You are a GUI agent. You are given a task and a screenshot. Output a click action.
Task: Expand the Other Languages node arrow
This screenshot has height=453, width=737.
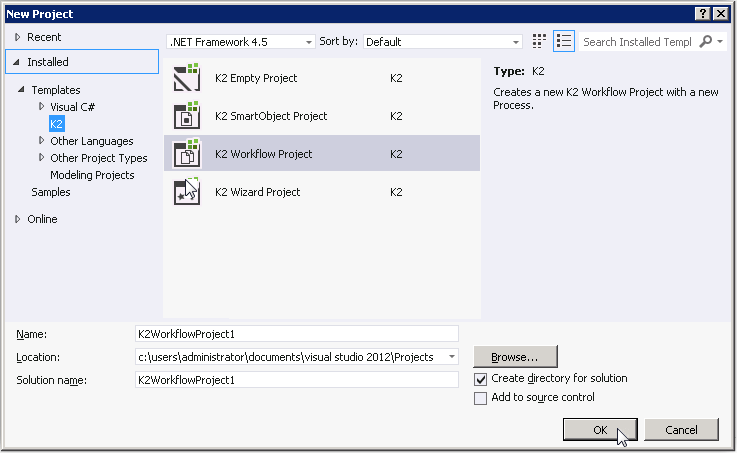(41, 140)
